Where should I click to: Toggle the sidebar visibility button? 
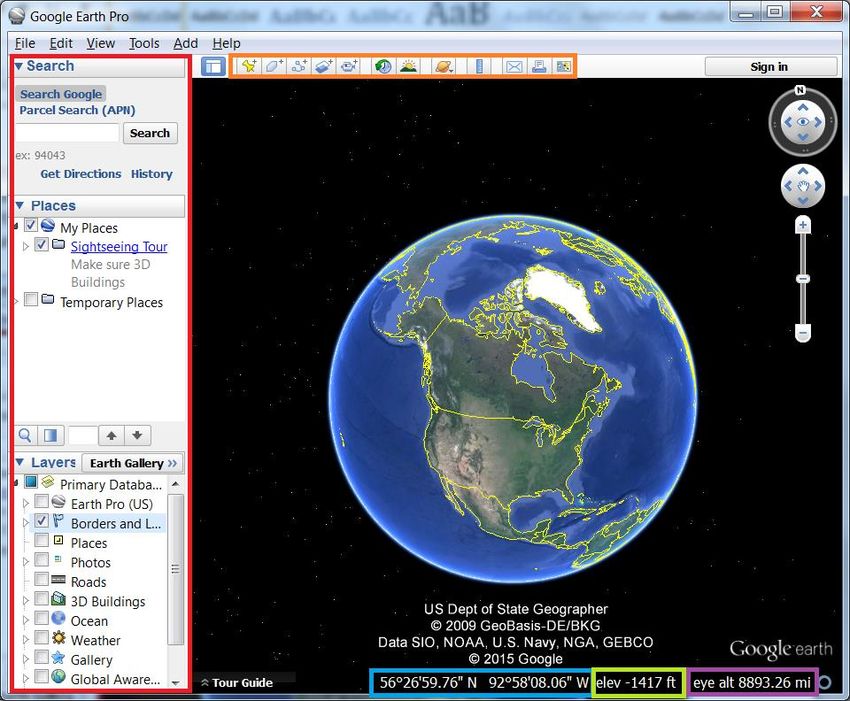[213, 67]
